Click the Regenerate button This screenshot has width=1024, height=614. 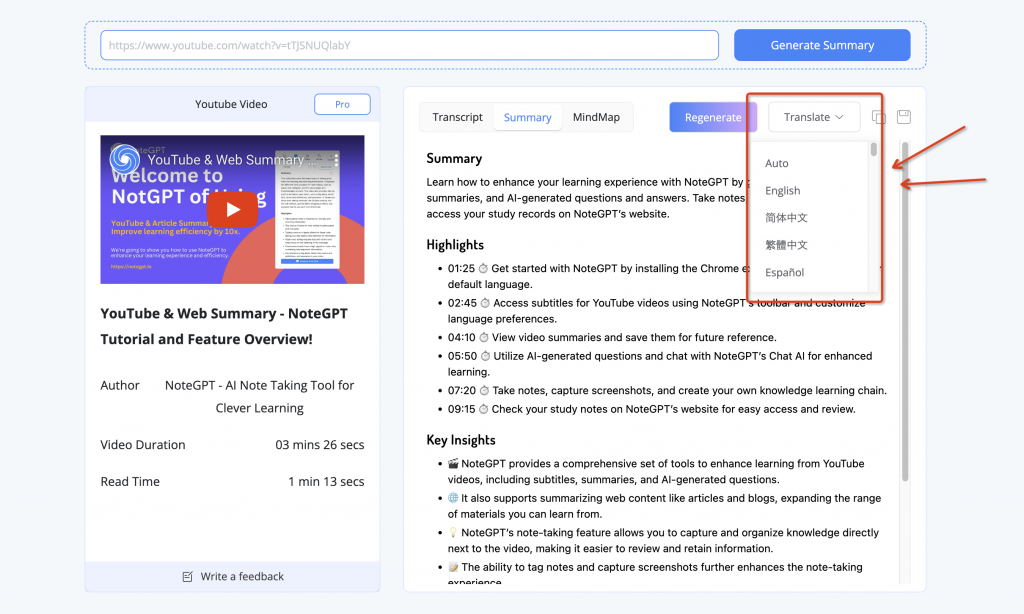(712, 117)
